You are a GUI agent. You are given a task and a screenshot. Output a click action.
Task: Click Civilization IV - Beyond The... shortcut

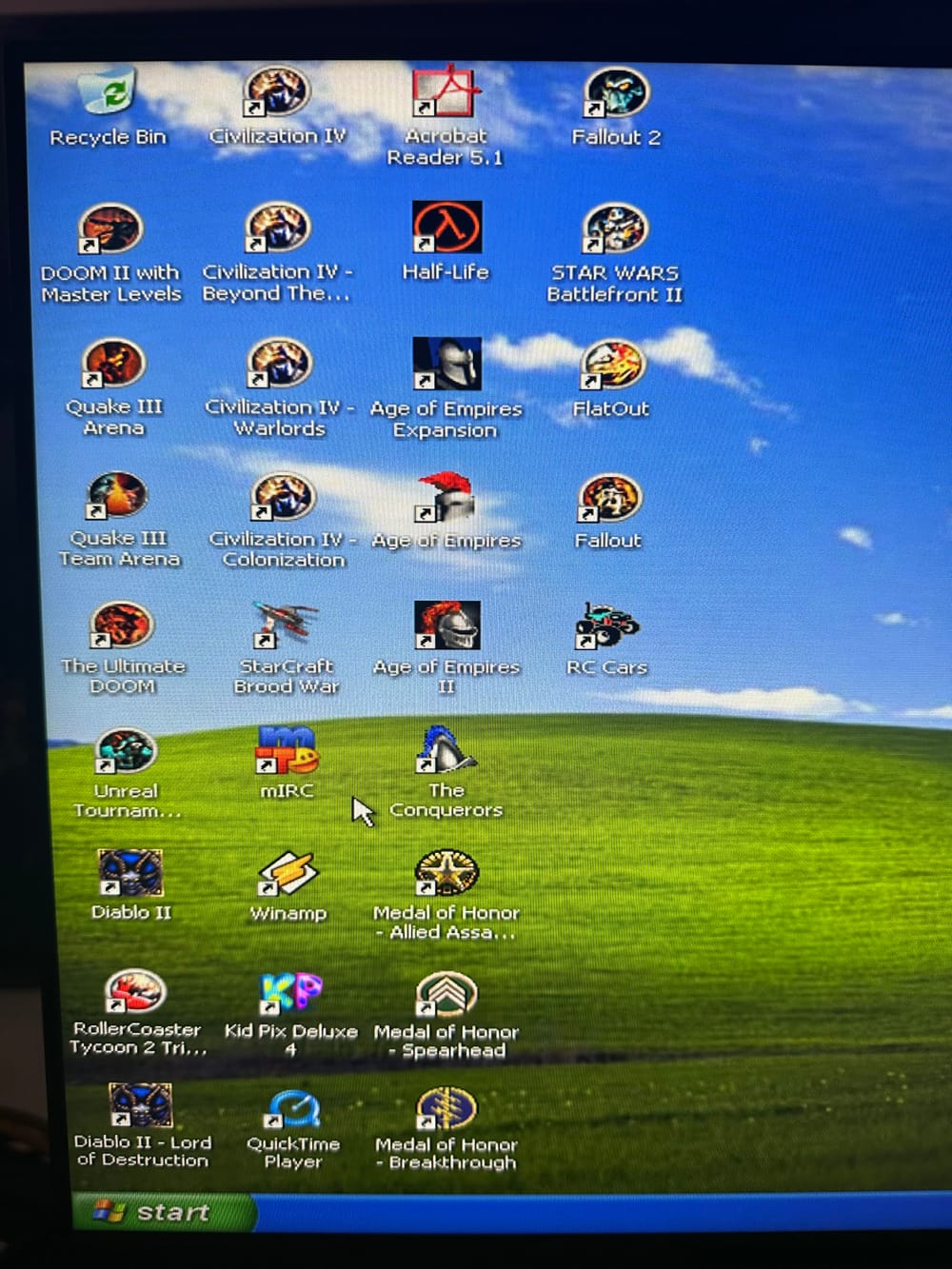point(277,229)
